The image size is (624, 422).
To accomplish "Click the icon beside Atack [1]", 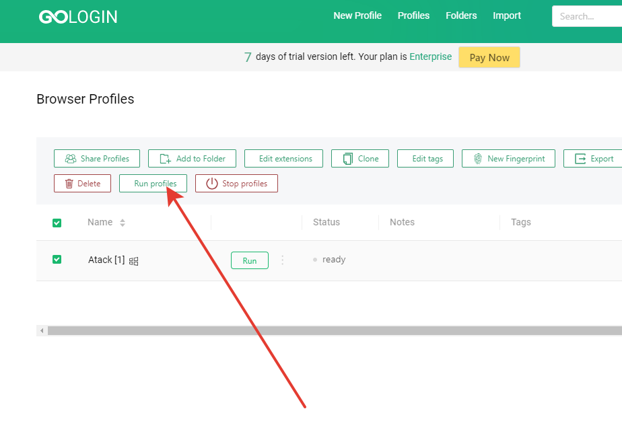I will (x=134, y=261).
